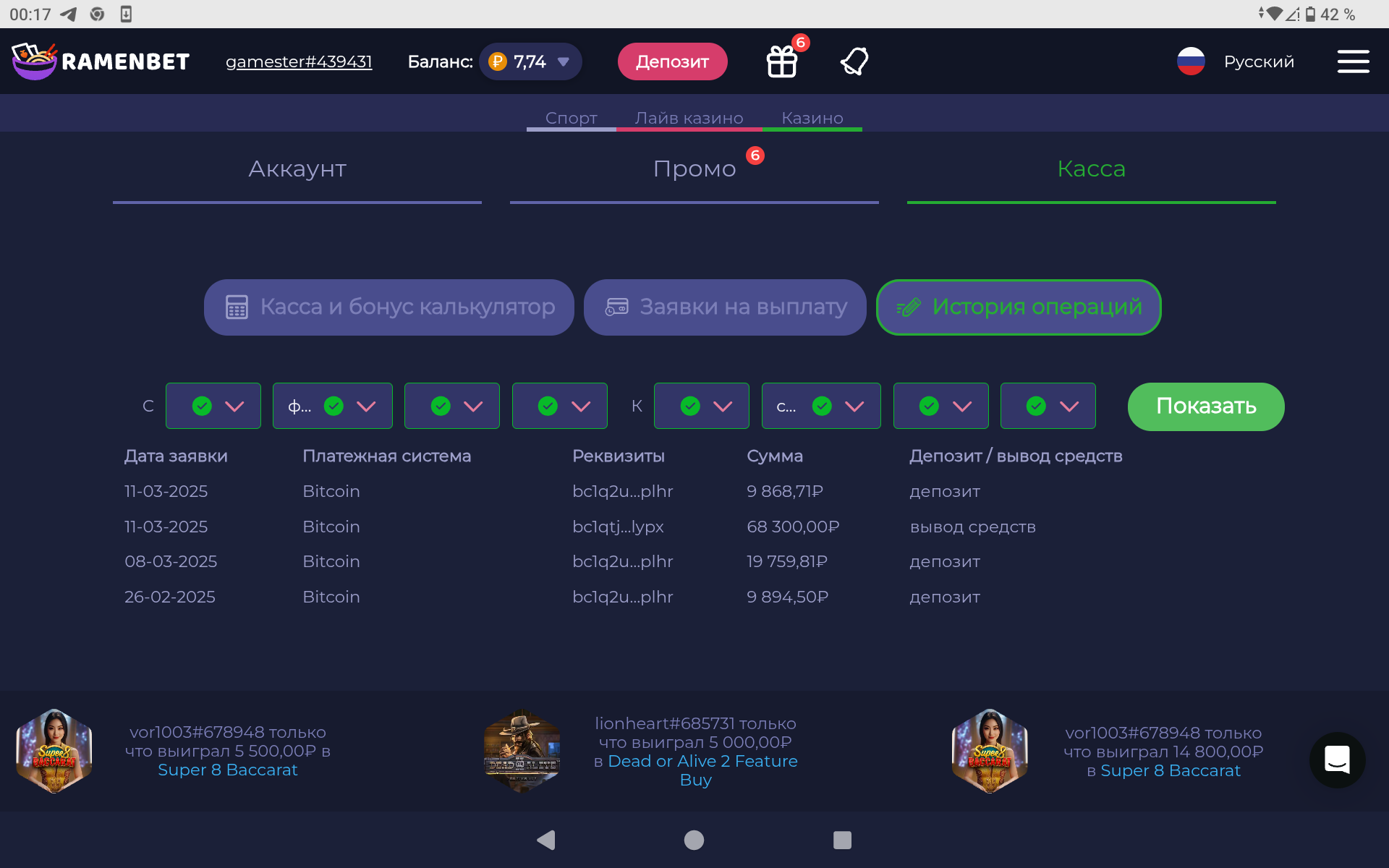1389x868 pixels.
Task: Click Dead or Alive 2 game thumbnail
Action: [x=522, y=751]
